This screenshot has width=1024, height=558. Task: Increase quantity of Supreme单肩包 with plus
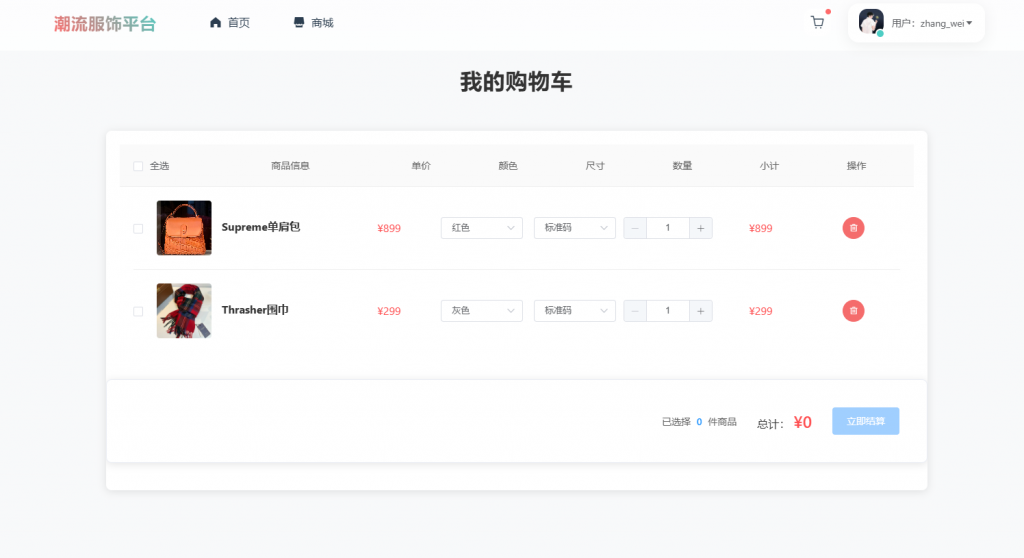click(701, 228)
